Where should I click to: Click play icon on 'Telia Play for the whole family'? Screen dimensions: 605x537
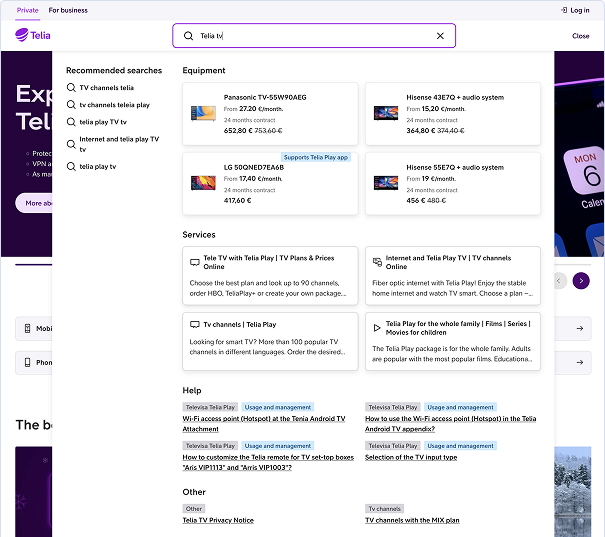coord(377,328)
